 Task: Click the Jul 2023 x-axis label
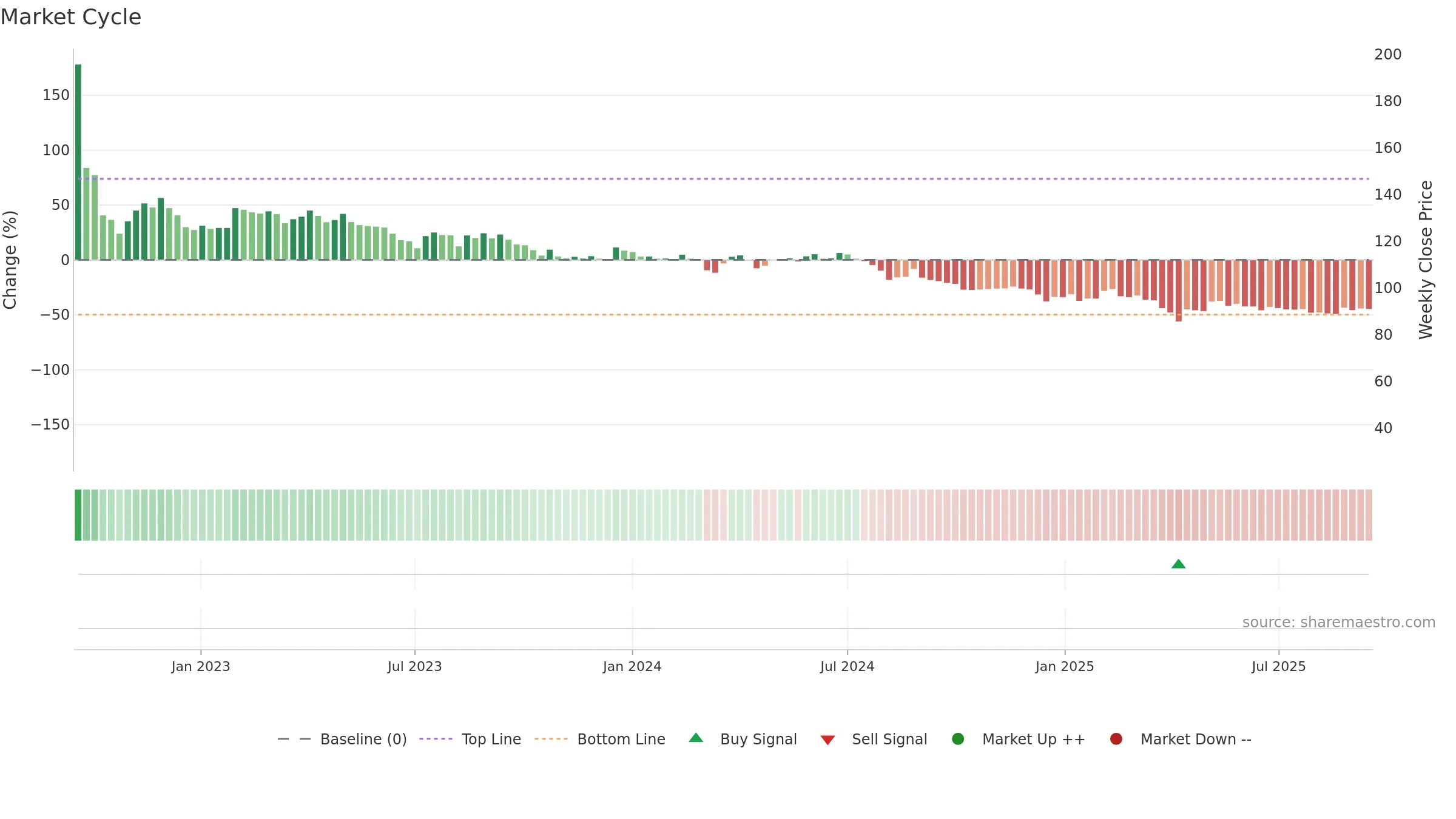(x=415, y=667)
